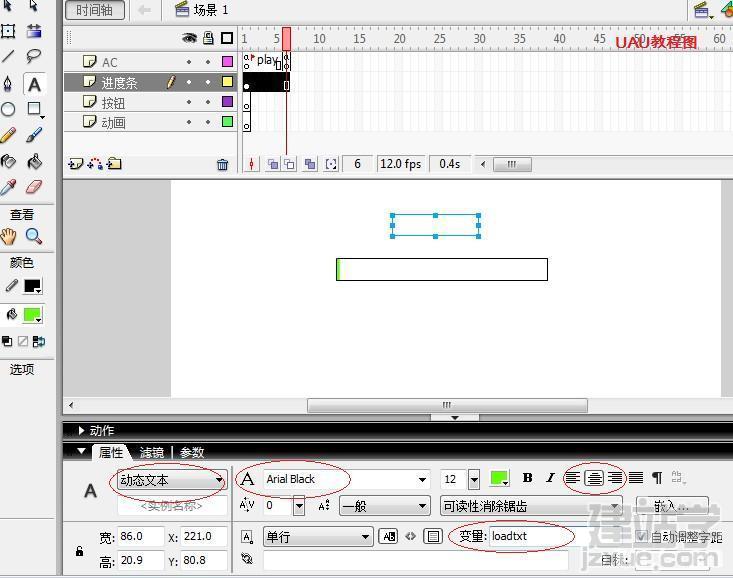Select the Ink Bottle tool
The height and width of the screenshot is (578, 733).
8,162
